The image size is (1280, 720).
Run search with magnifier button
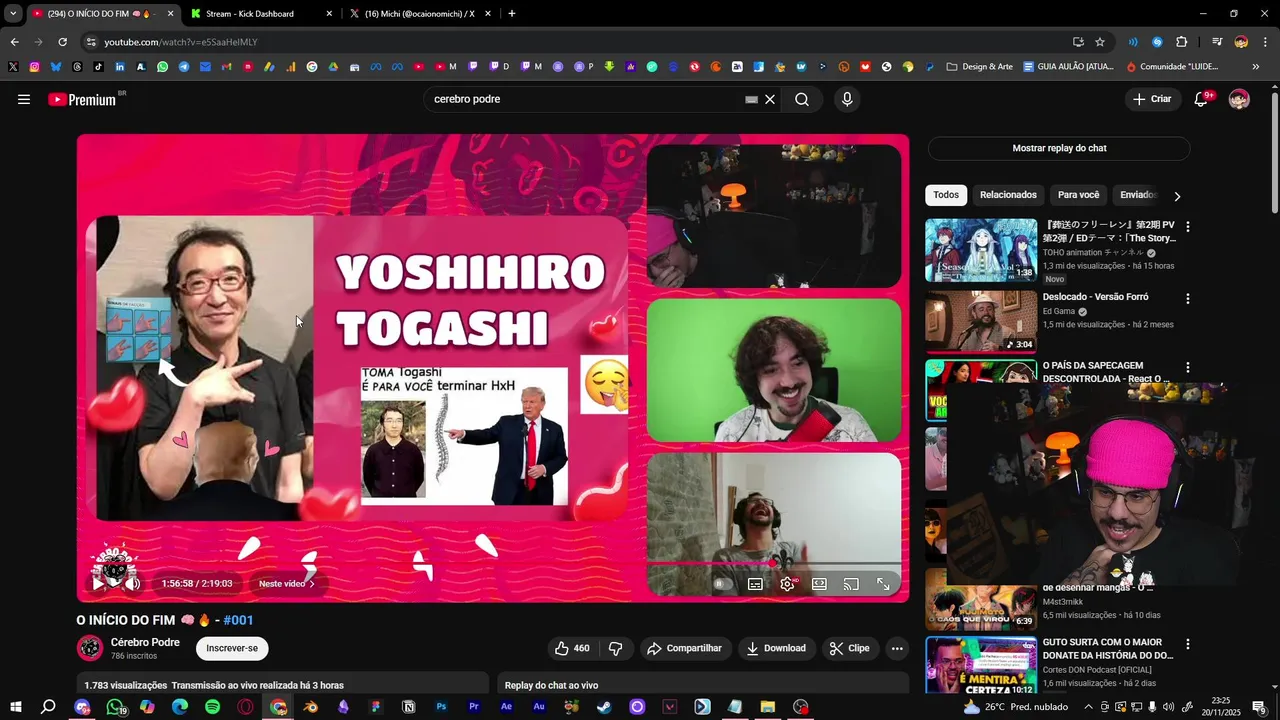pyautogui.click(x=802, y=99)
